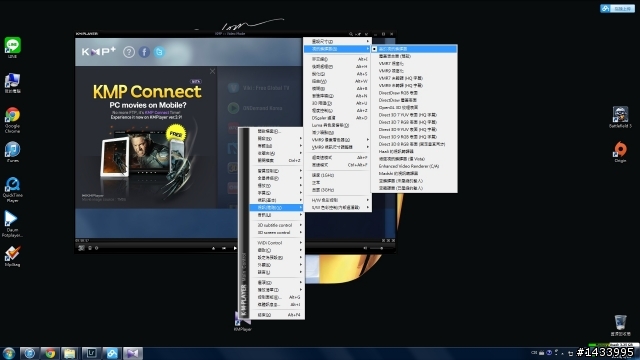Open iTunes desktop shortcut
The image size is (640, 360).
pos(13,152)
